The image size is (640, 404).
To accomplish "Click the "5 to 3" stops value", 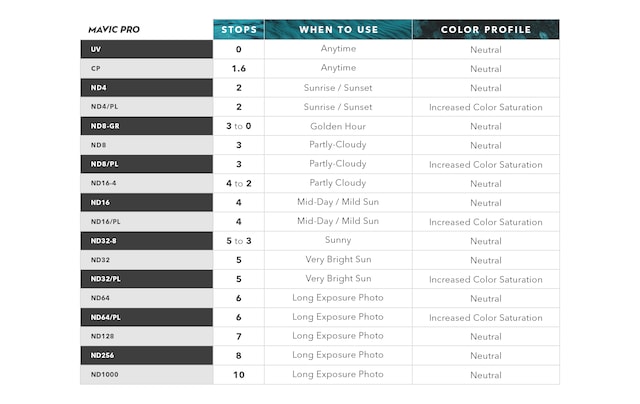I will pyautogui.click(x=238, y=241).
